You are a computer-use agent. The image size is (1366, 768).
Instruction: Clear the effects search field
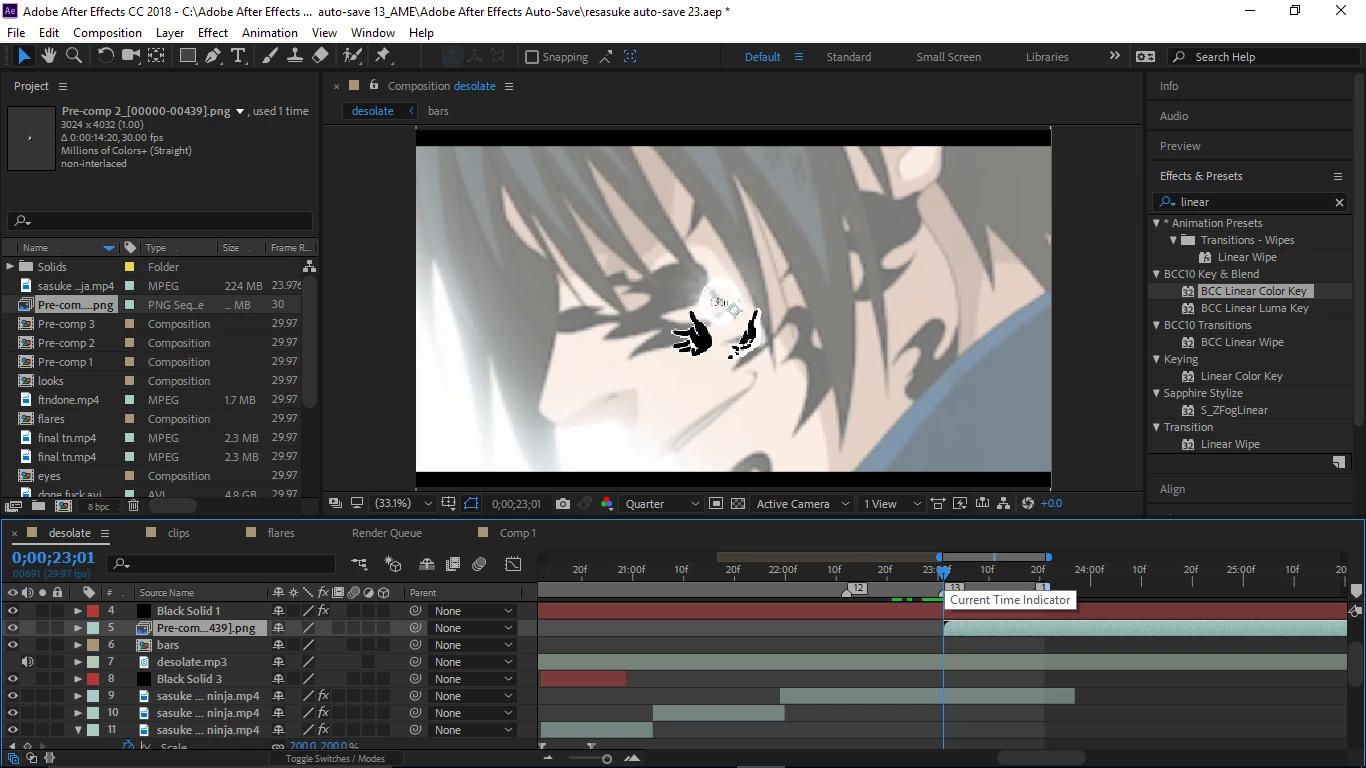tap(1339, 202)
